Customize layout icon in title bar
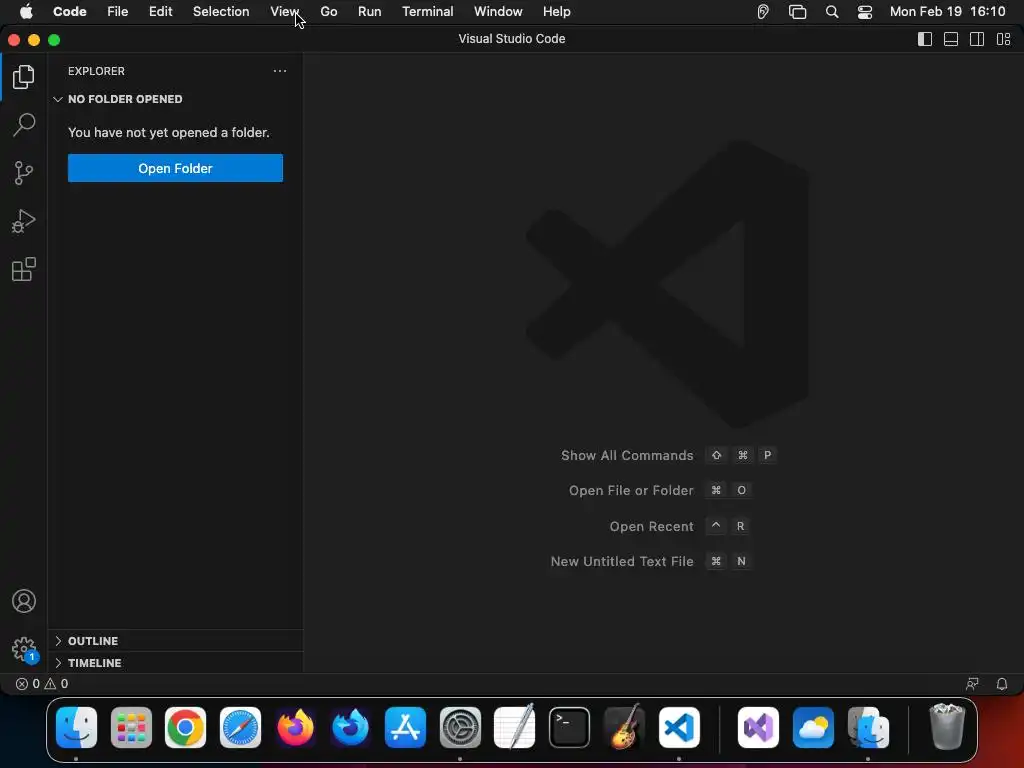 pos(1004,39)
